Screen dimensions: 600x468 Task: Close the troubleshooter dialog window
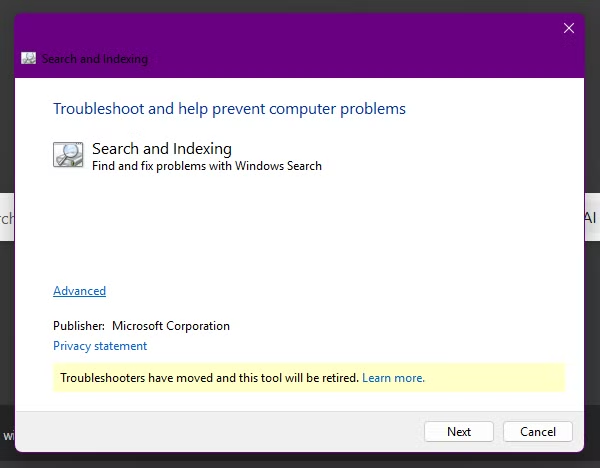click(569, 28)
